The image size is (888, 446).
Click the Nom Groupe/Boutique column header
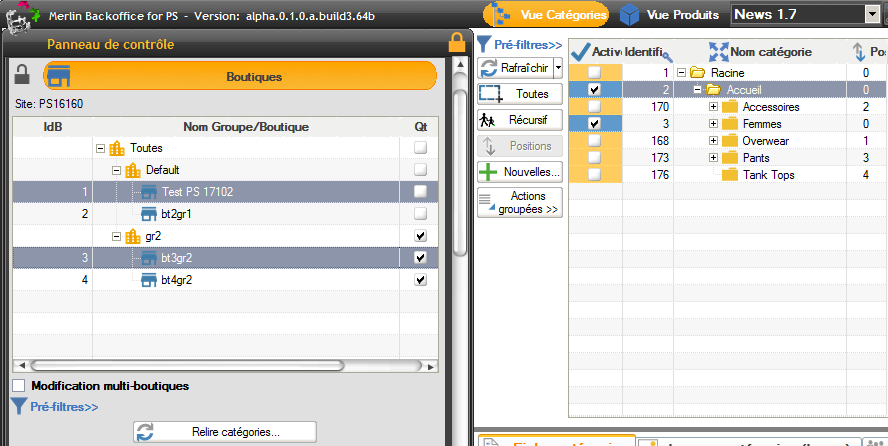point(246,127)
